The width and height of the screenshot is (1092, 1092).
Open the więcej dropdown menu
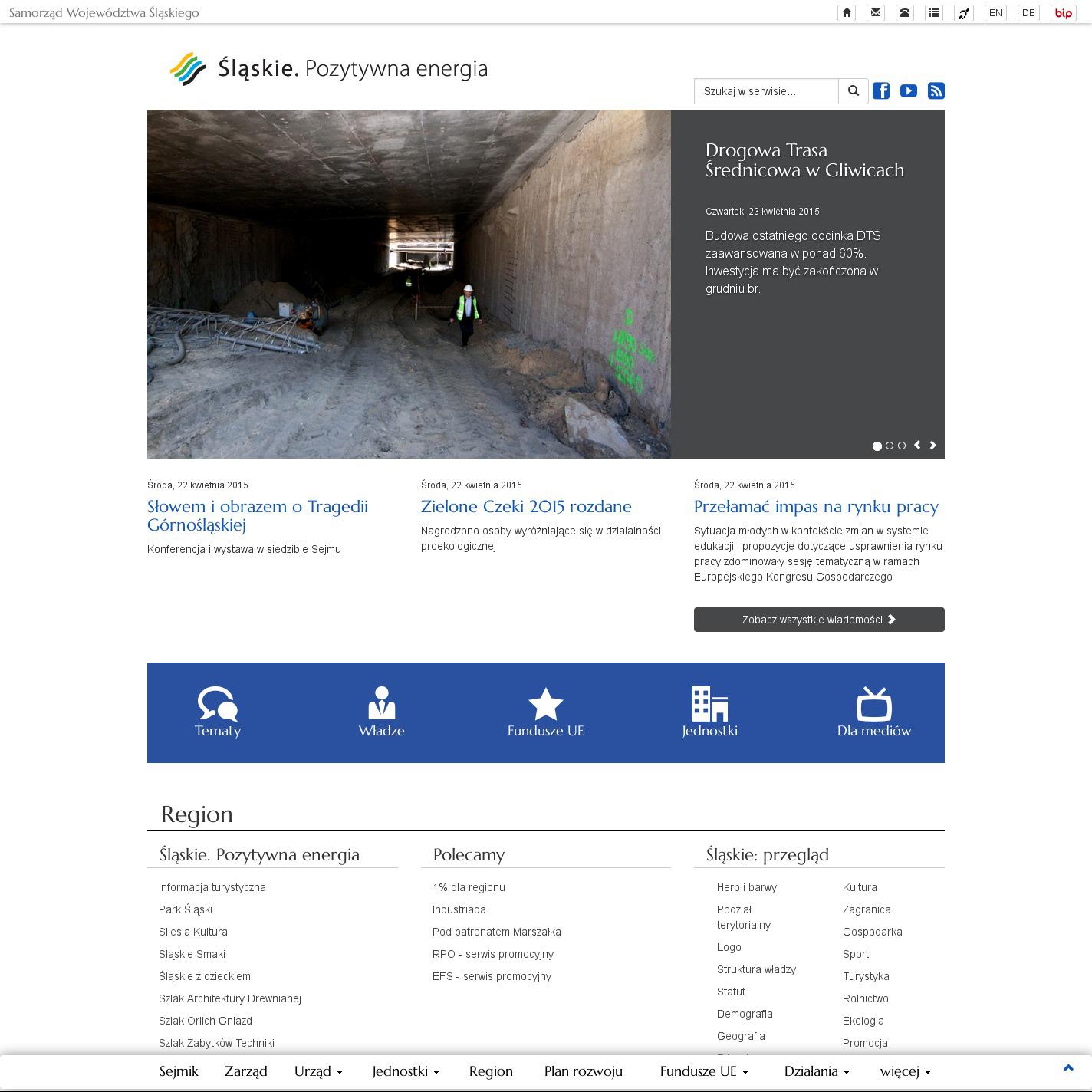(905, 1071)
